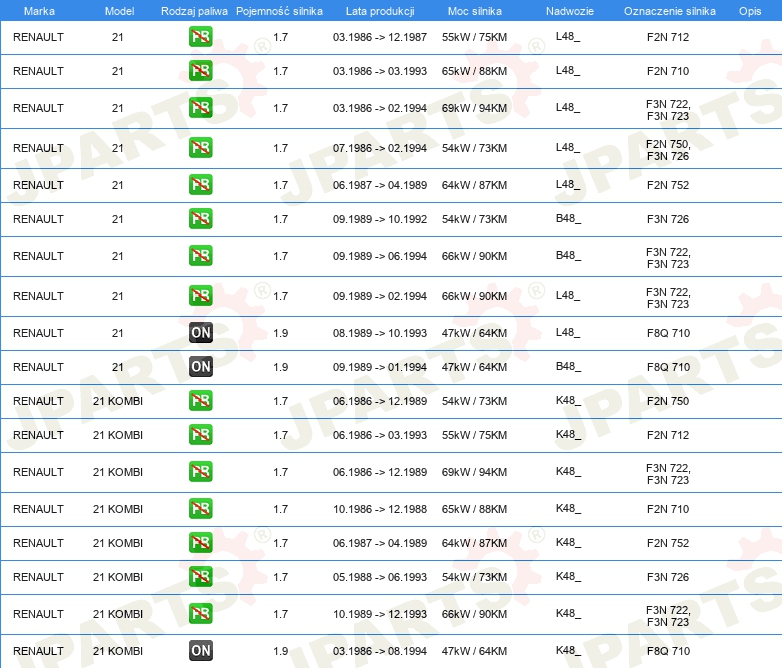
Task: Click model 21 in the 09.1989 -> 01.1994 row
Action: [118, 367]
